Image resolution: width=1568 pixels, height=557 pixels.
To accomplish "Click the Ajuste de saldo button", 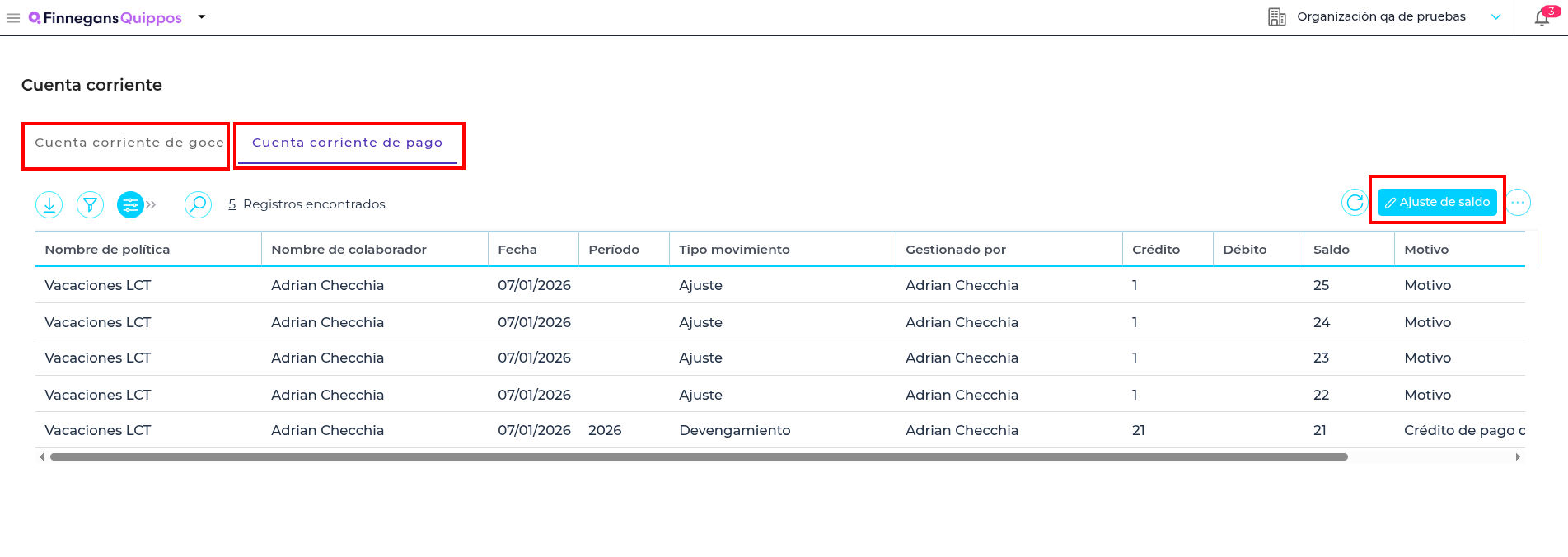I will tap(1437, 202).
